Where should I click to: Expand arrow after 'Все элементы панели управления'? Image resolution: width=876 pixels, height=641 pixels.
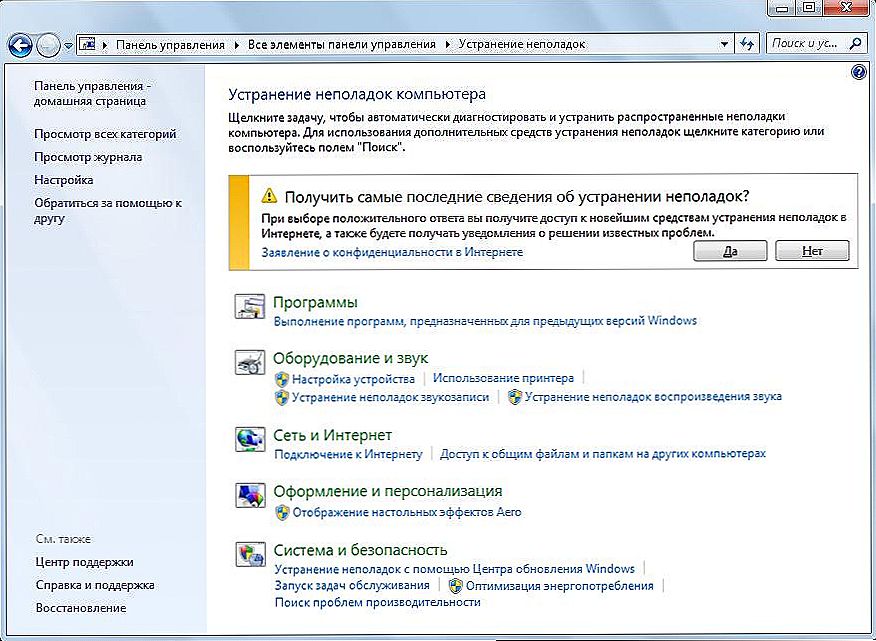447,44
